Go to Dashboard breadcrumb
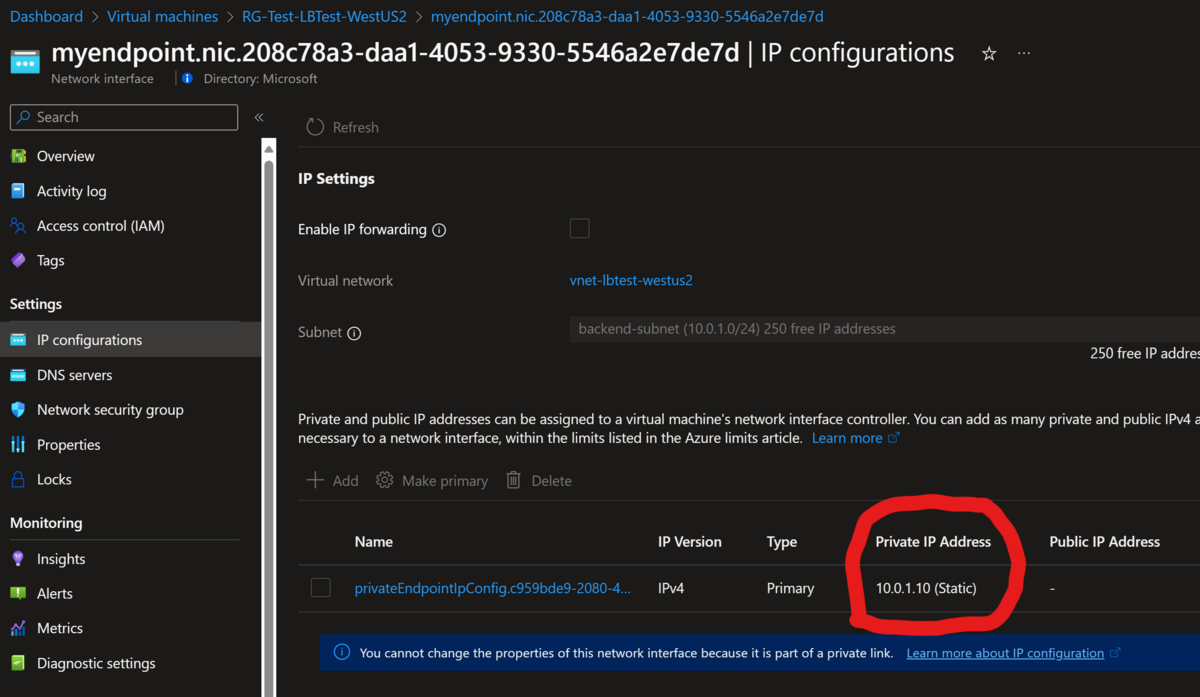 point(47,17)
